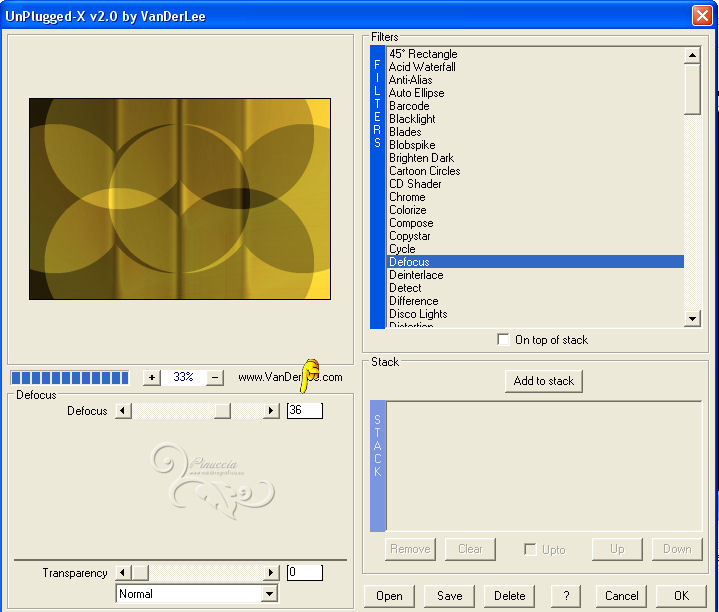Click the Delete button
Screen dimensions: 719x612
(x=509, y=596)
